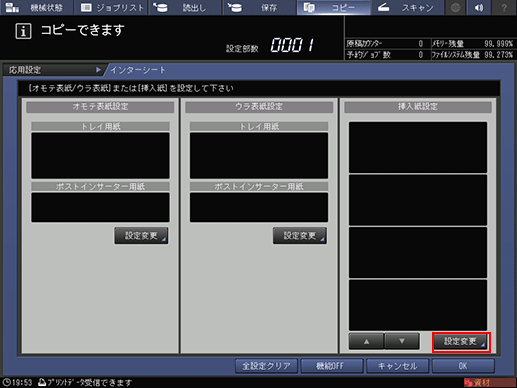Image resolution: width=517 pixels, height=388 pixels.
Task: Click the ウラ表紙設定 header
Action: pyautogui.click(x=259, y=107)
